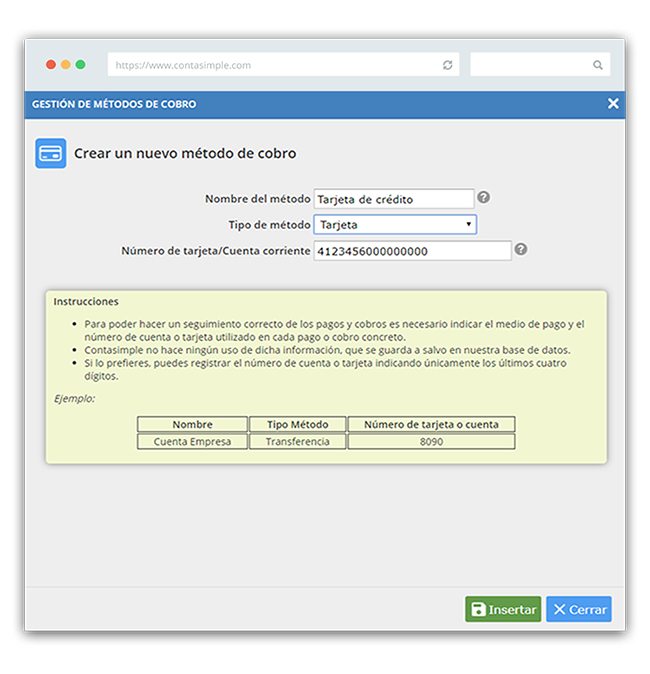The width and height of the screenshot is (650, 674).
Task: Click the Tipo Método table header
Action: click(297, 424)
